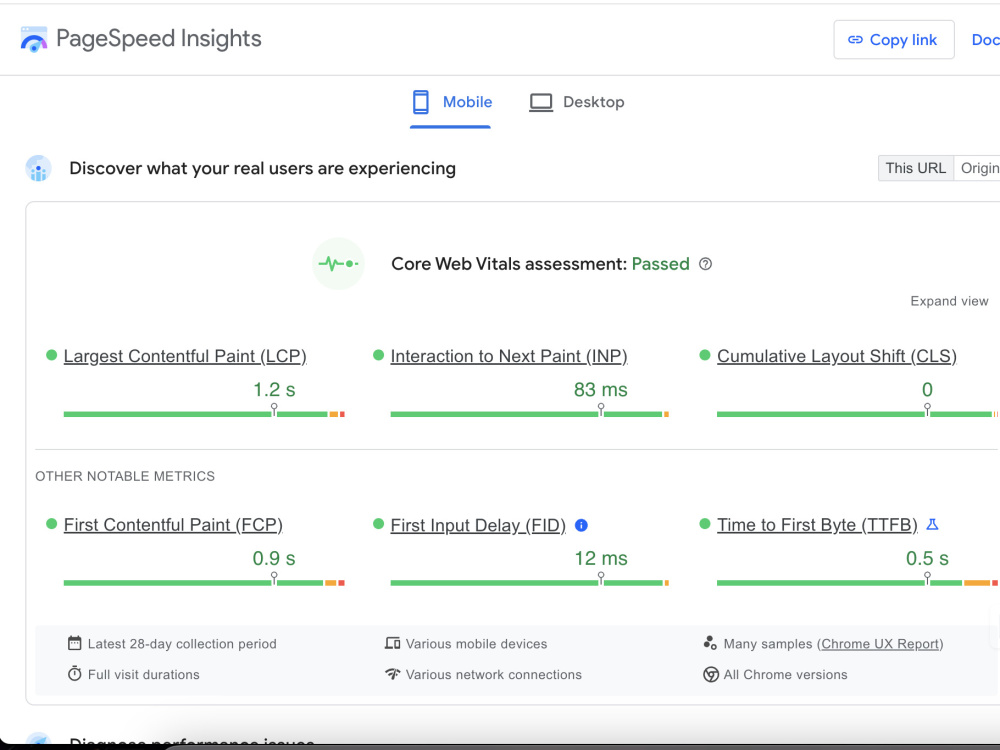
Task: Click the green status dot beside INP
Action: 378,355
